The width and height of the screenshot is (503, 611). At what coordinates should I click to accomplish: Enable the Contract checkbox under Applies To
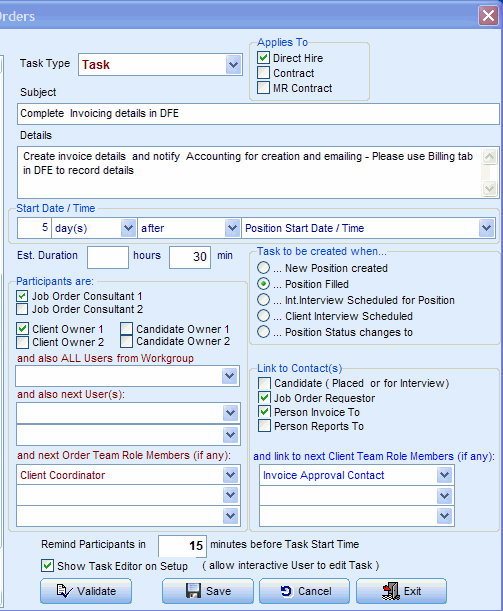263,73
